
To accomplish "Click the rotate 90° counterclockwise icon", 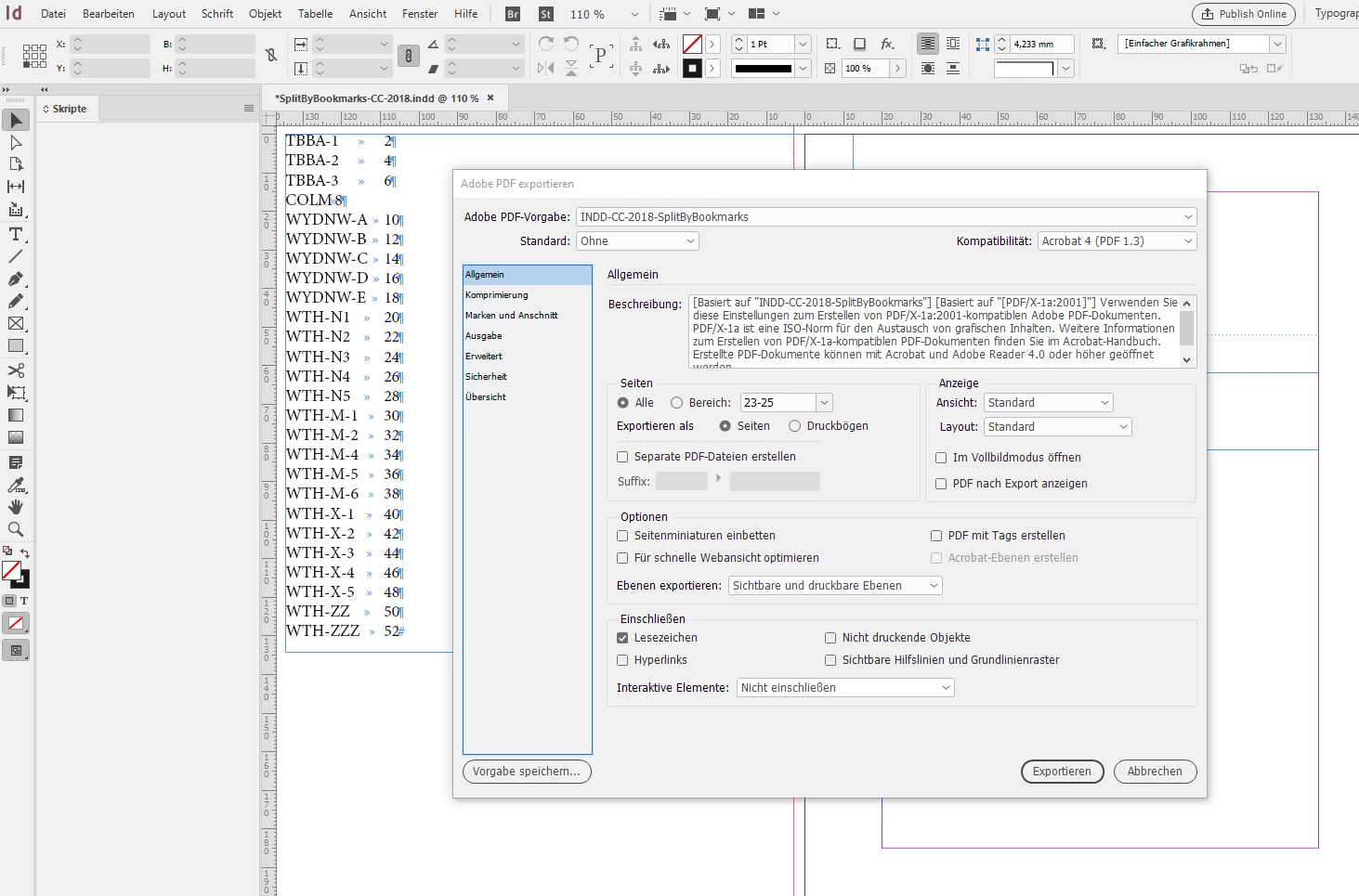I will [x=571, y=44].
